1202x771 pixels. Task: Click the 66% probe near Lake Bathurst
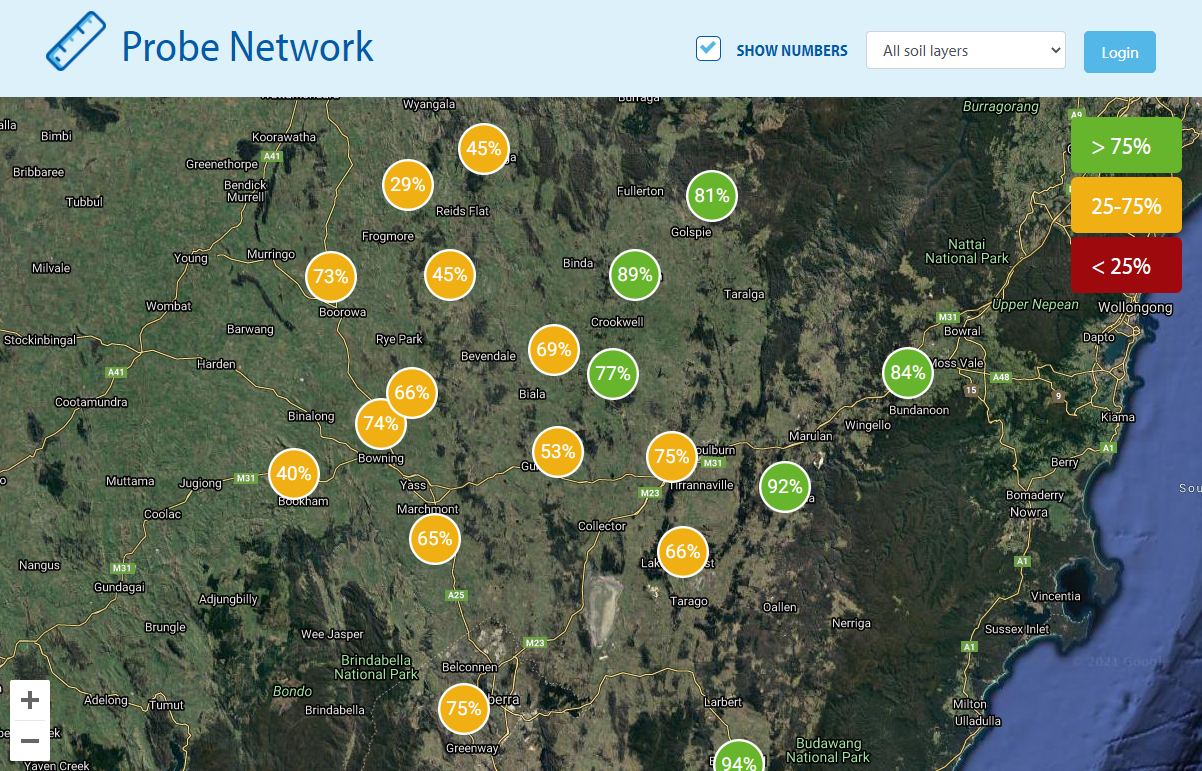(x=682, y=551)
